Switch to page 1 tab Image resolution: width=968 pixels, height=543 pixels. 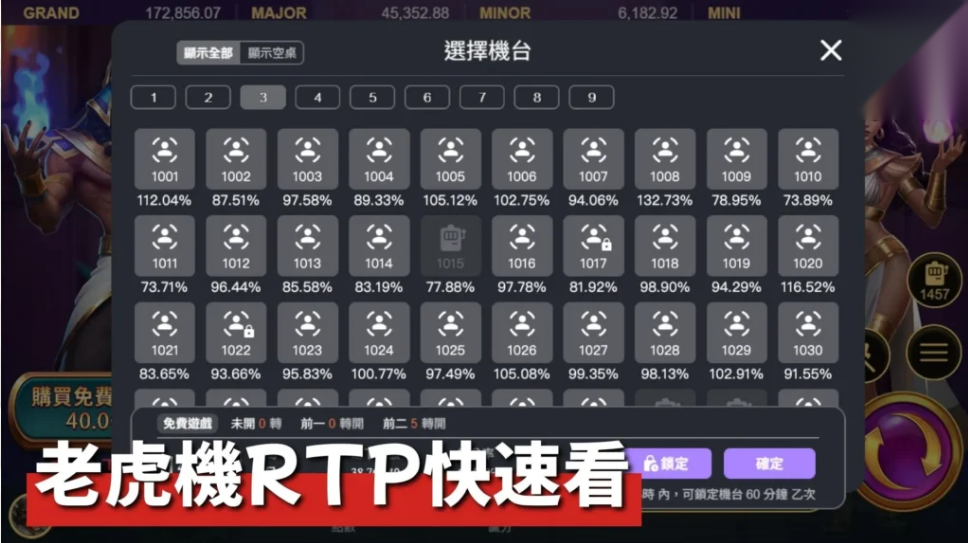pos(153,98)
